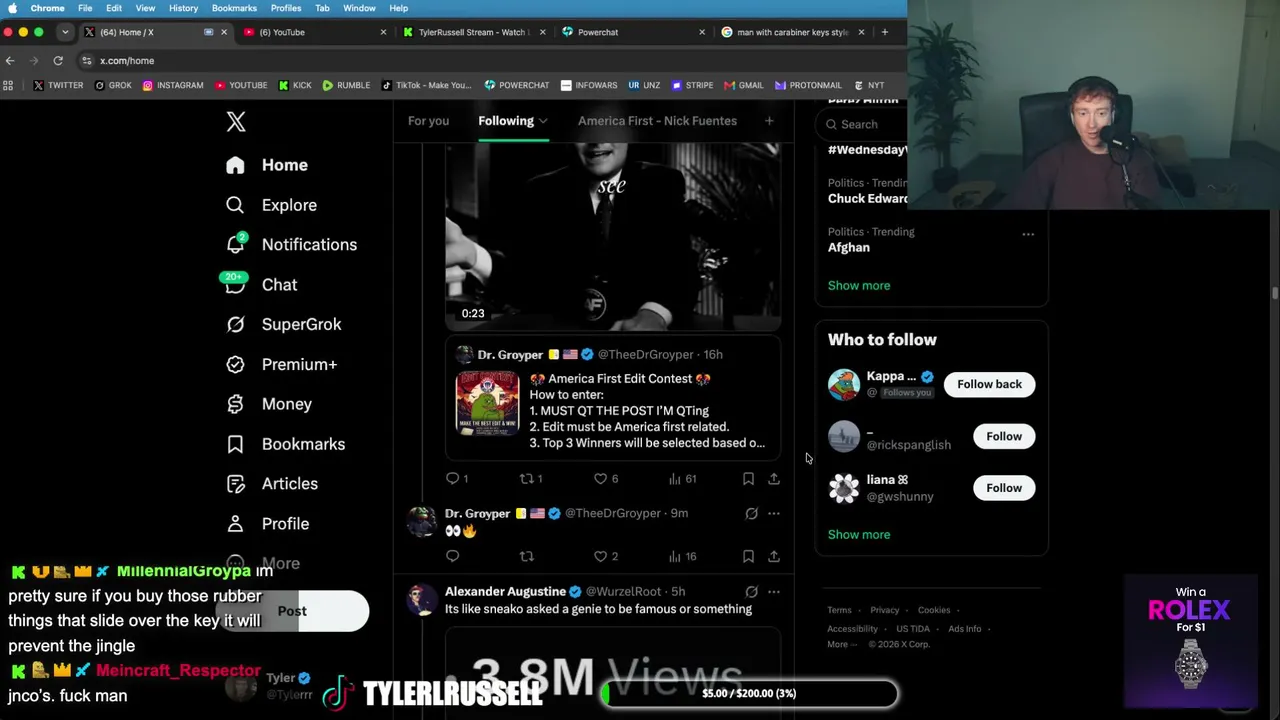This screenshot has height=720, width=1280.
Task: Repost Dr. Groyper's 9m post
Action: (x=527, y=556)
